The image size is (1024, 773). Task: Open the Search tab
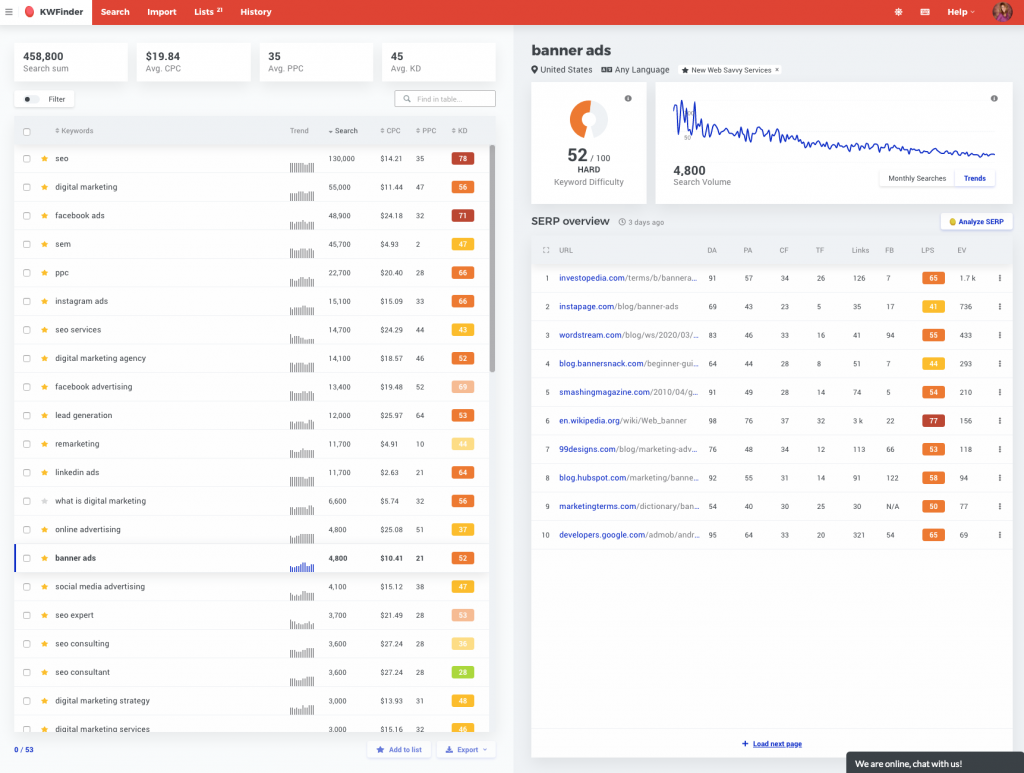point(115,12)
